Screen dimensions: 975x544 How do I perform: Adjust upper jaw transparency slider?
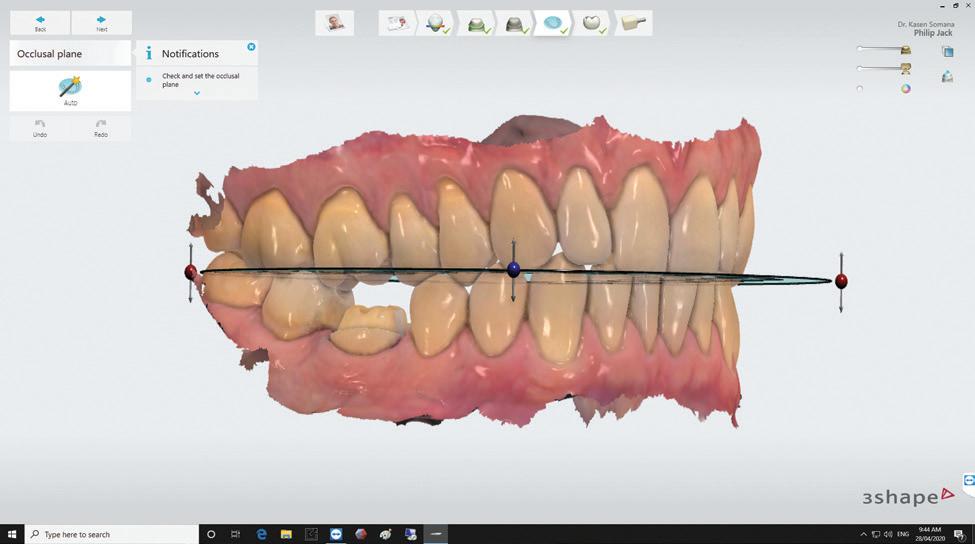click(880, 48)
